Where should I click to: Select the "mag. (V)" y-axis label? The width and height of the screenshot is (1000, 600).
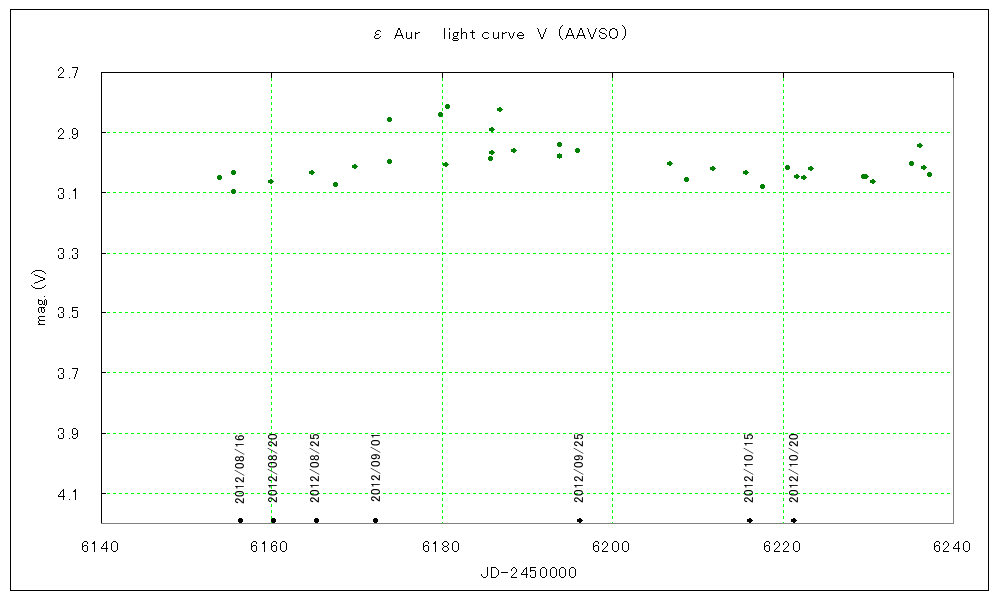41,299
